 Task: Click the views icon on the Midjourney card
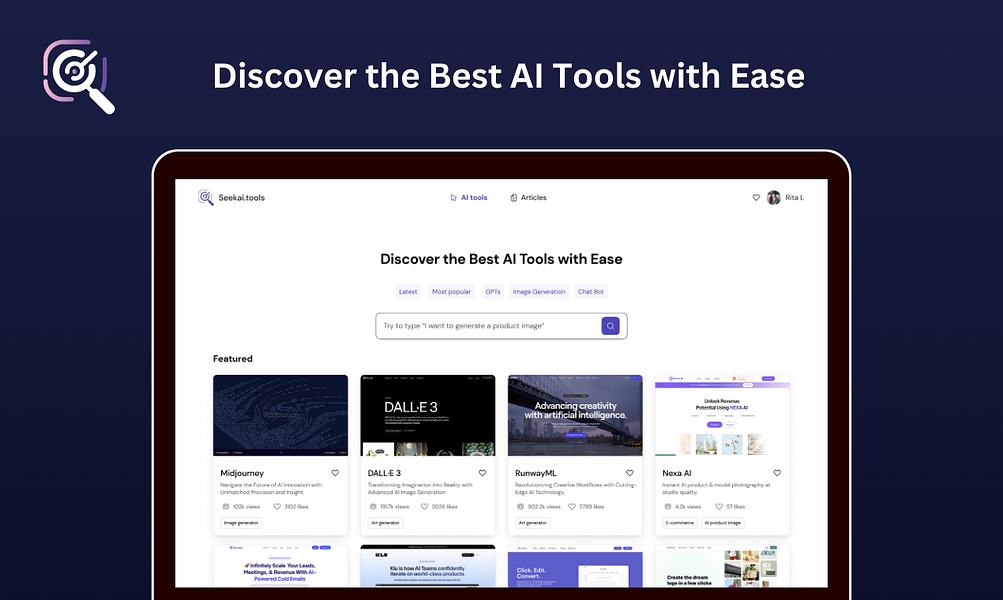pos(224,505)
